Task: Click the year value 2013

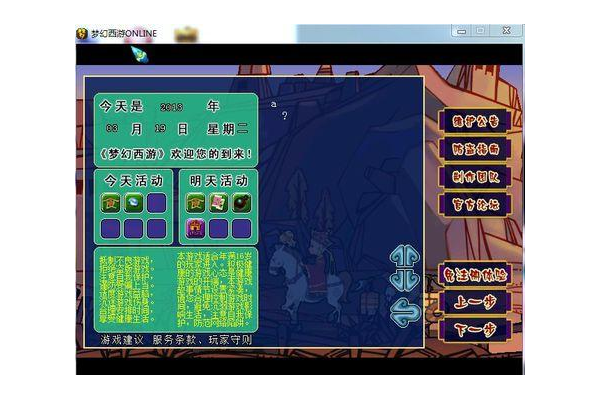Action: (171, 107)
